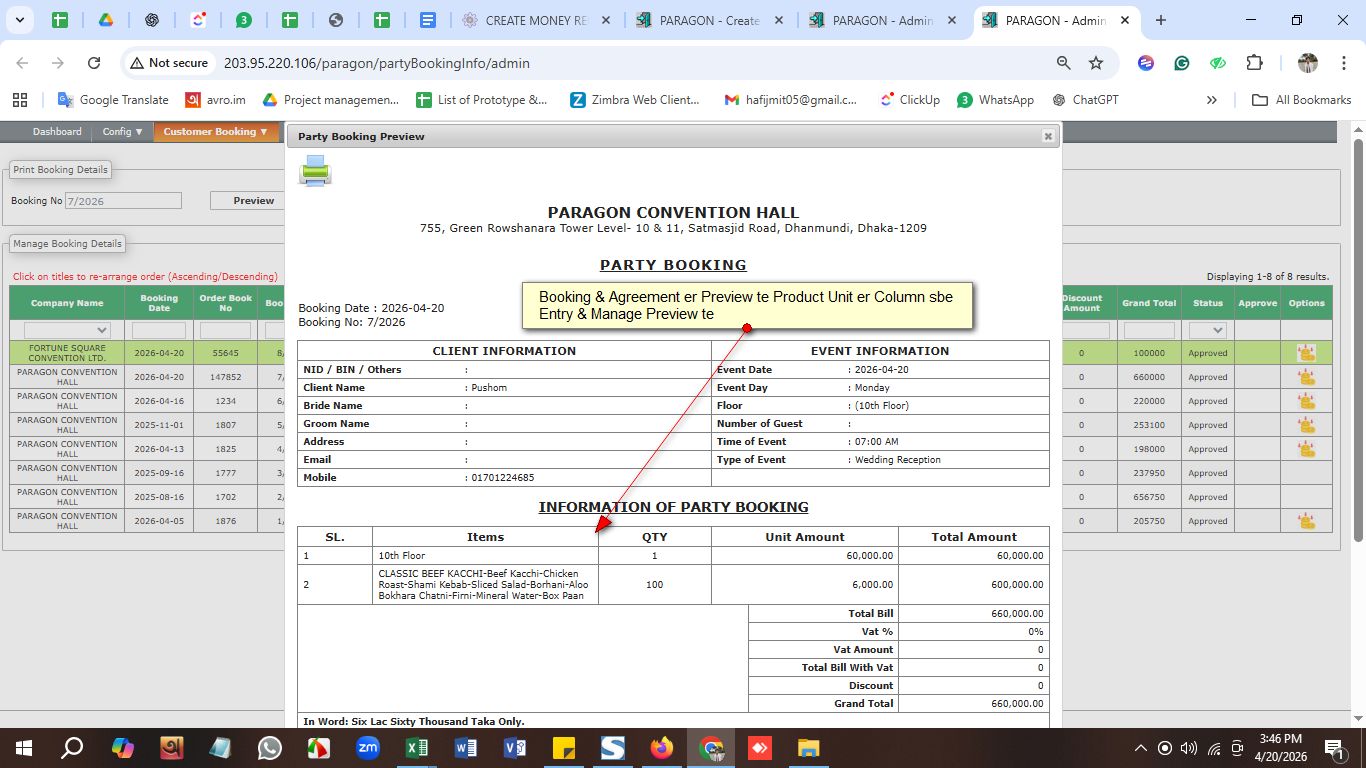This screenshot has width=1366, height=768.
Task: Open the Chrome three-dot menu
Action: (x=1344, y=63)
